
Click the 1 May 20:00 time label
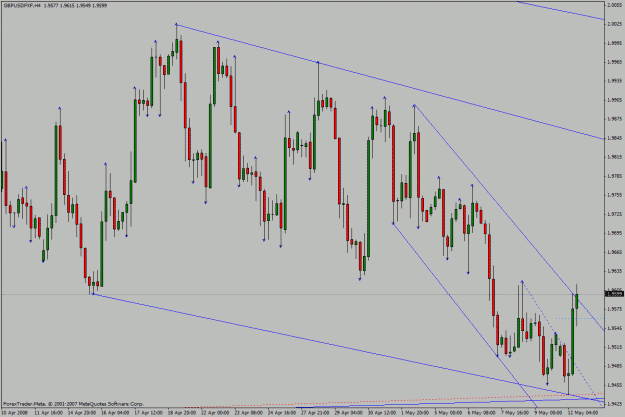click(415, 413)
